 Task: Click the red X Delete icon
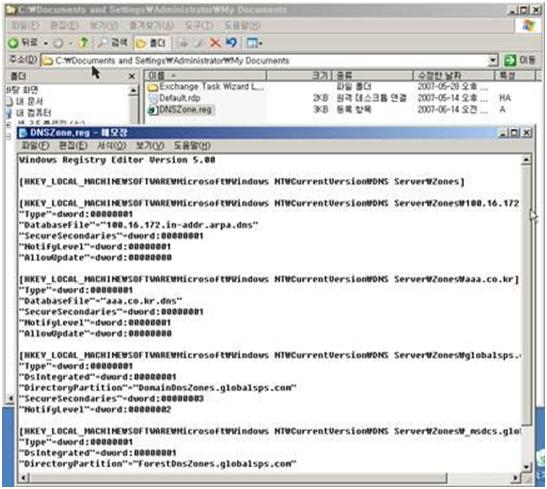point(215,43)
